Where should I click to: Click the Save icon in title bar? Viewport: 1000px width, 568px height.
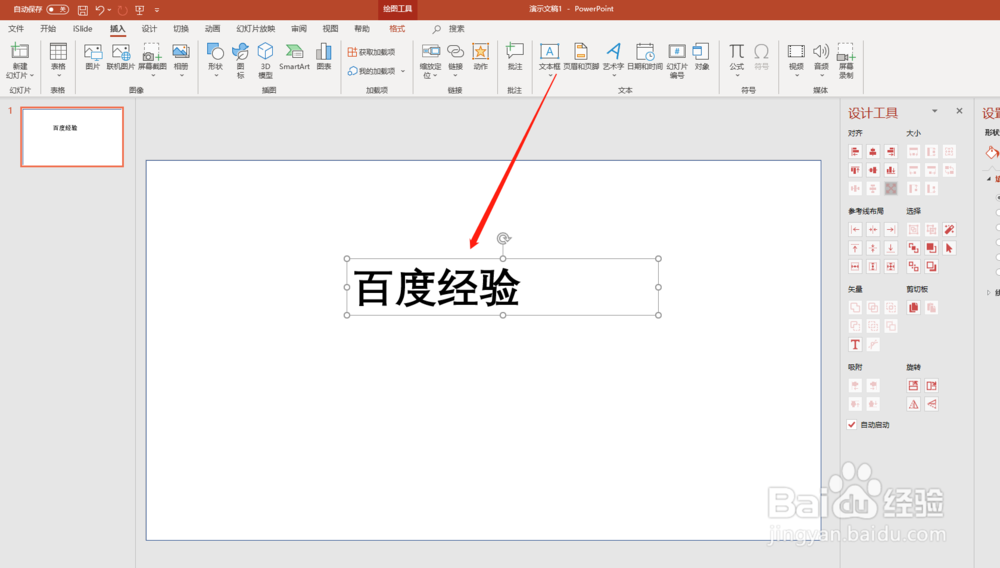coord(83,10)
